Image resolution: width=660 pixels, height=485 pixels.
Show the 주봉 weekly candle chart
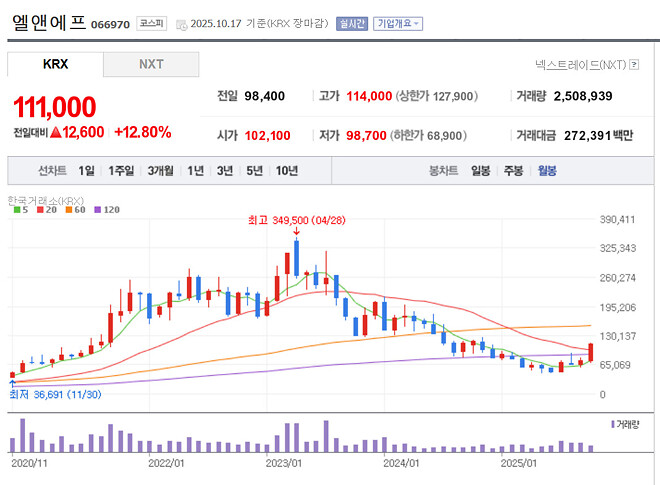(x=514, y=171)
